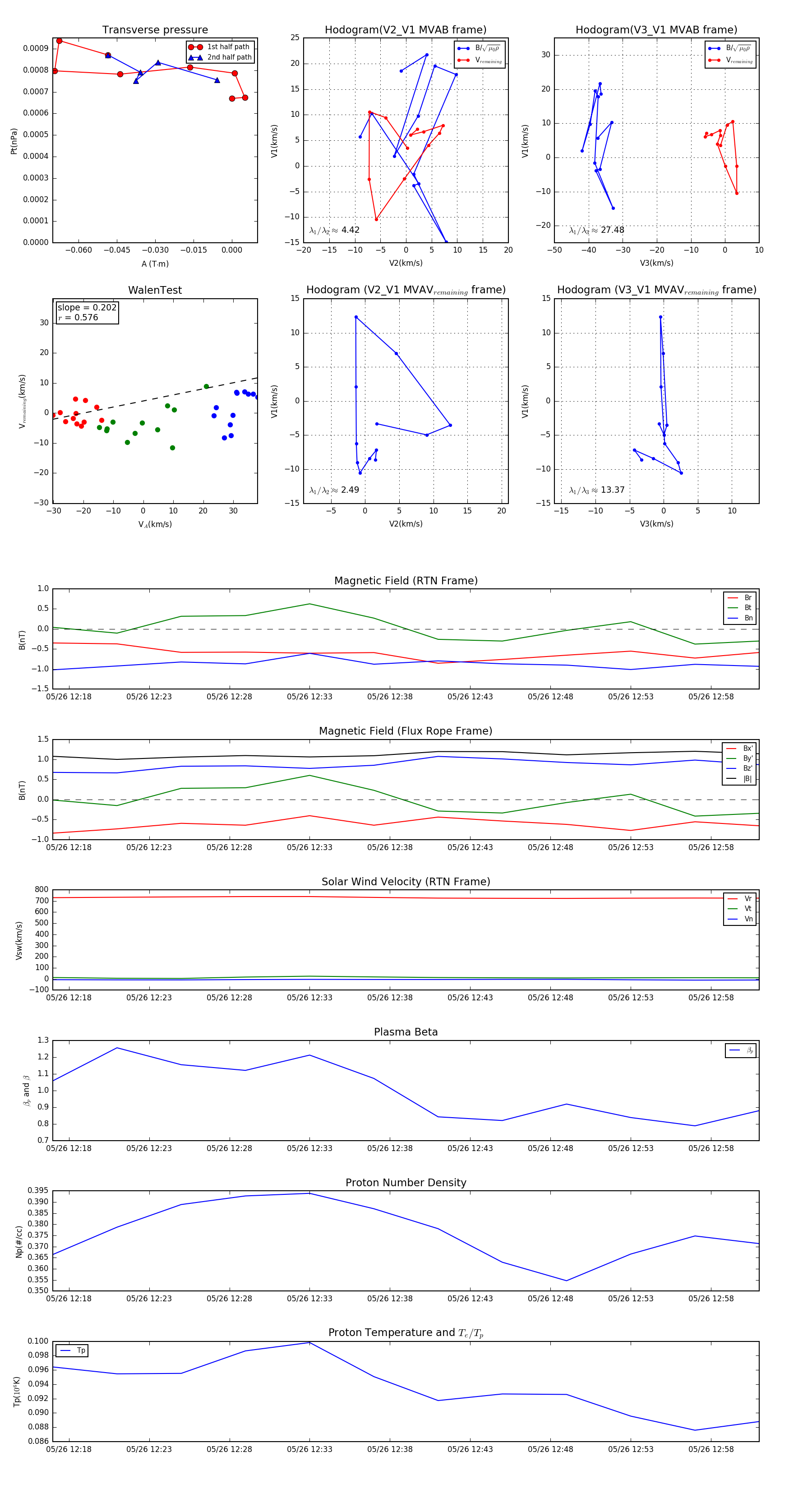
Task: Click the 'βp and β' axis label
Action: pos(26,1091)
